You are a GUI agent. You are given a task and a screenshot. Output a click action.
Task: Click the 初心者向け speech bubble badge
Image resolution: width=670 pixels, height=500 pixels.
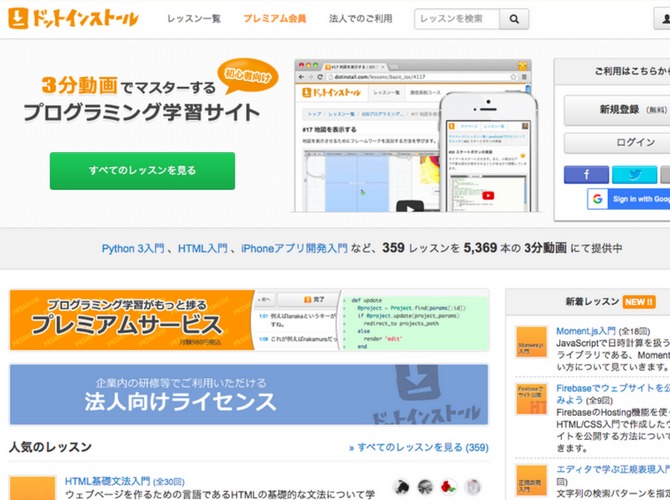coord(248,76)
